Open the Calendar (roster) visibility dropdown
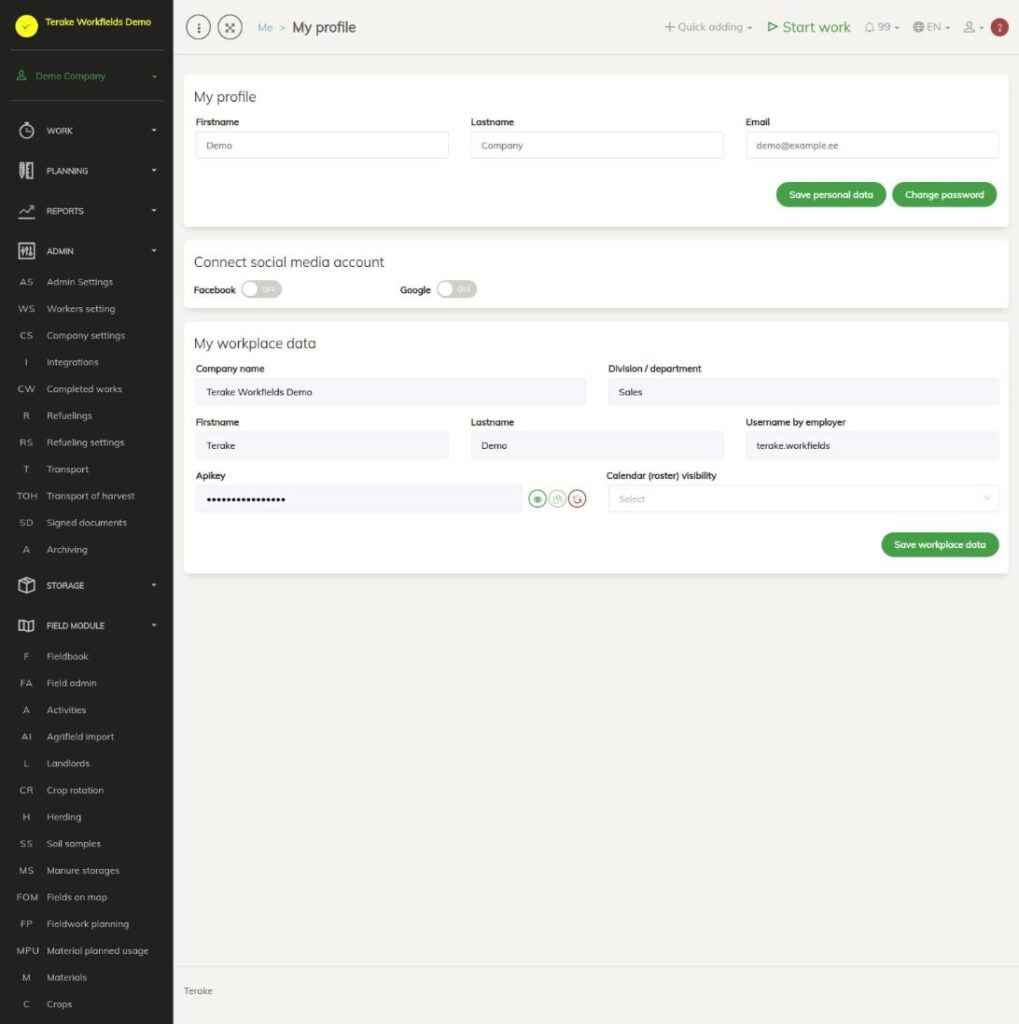Image resolution: width=1019 pixels, height=1024 pixels. (x=803, y=499)
